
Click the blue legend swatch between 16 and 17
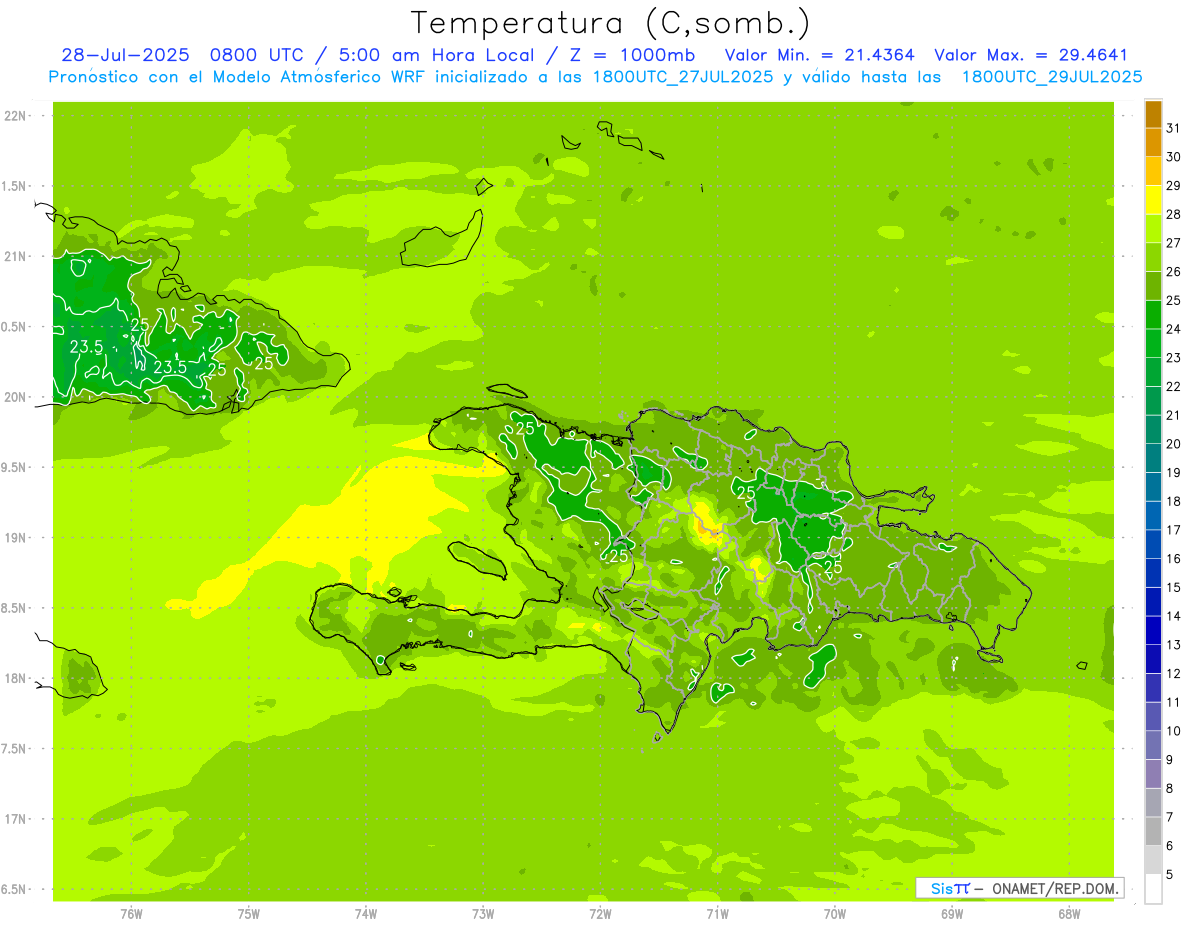pyautogui.click(x=1153, y=545)
